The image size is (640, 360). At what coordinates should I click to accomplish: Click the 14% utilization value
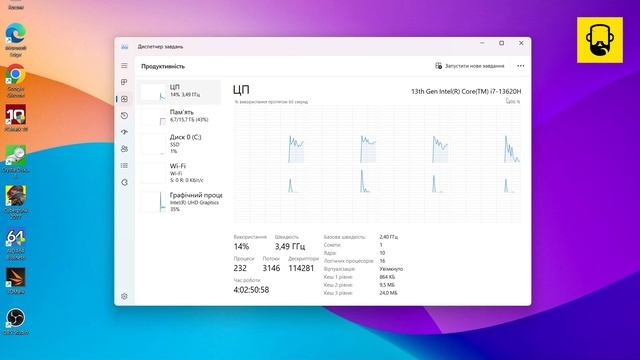[x=241, y=247]
